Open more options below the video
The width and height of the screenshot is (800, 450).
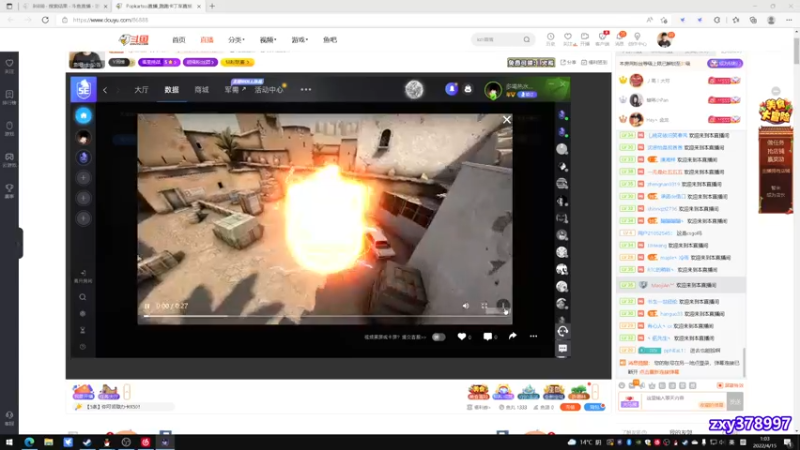tap(533, 336)
